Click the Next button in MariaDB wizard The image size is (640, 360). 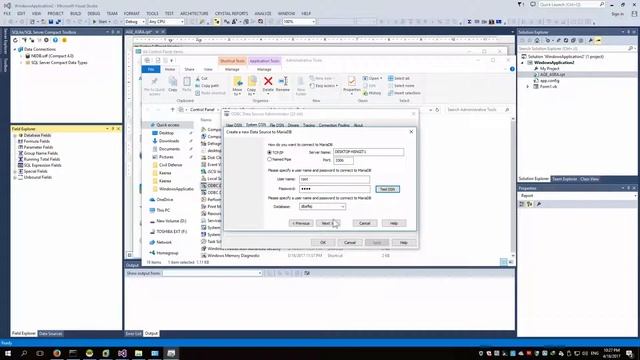(328, 223)
